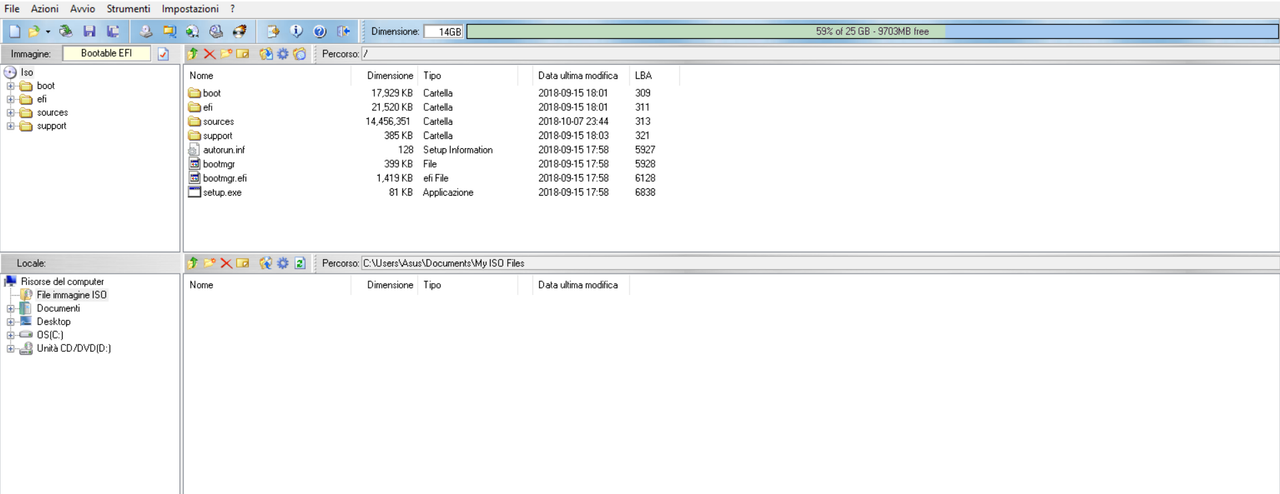Click the Add files icon in main toolbar
This screenshot has height=494, width=1280.
pyautogui.click(x=273, y=32)
